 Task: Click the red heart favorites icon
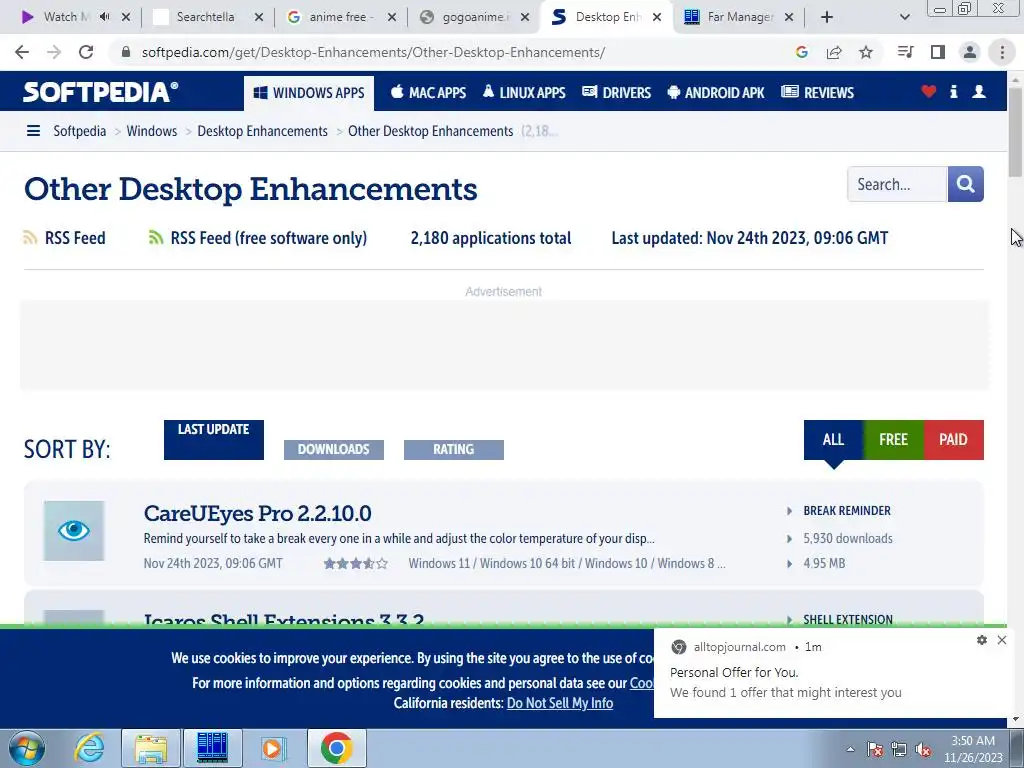tap(929, 91)
